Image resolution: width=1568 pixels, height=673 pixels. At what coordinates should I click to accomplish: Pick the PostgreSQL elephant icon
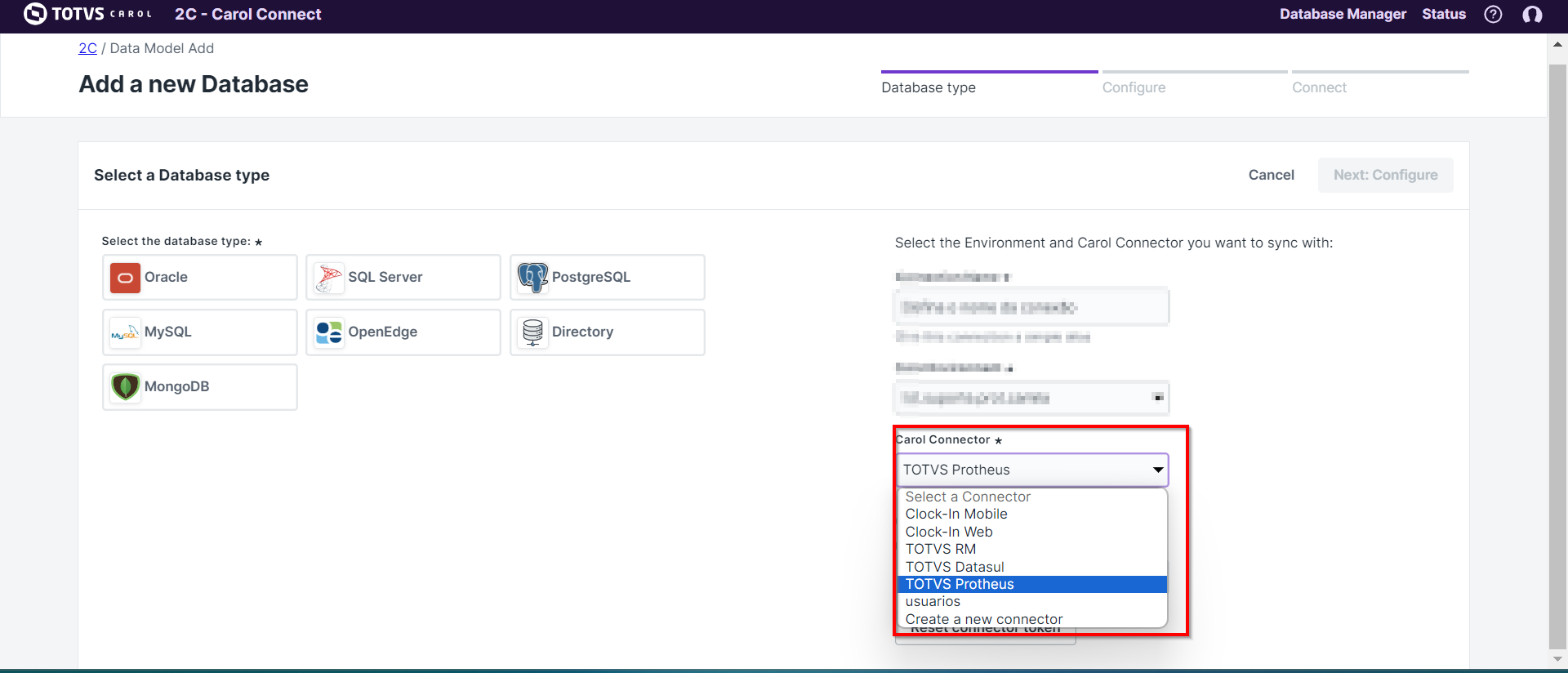532,278
